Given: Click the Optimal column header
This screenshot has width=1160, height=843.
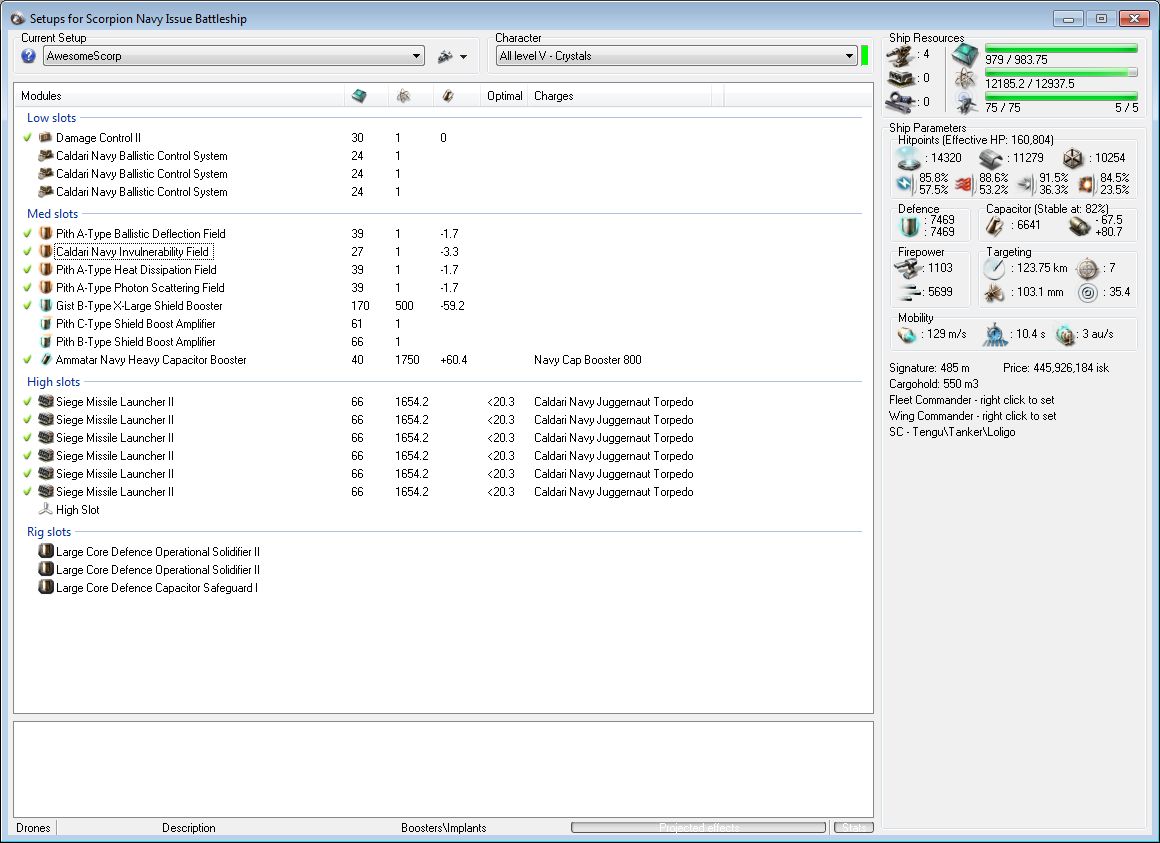Looking at the screenshot, I should tap(505, 96).
